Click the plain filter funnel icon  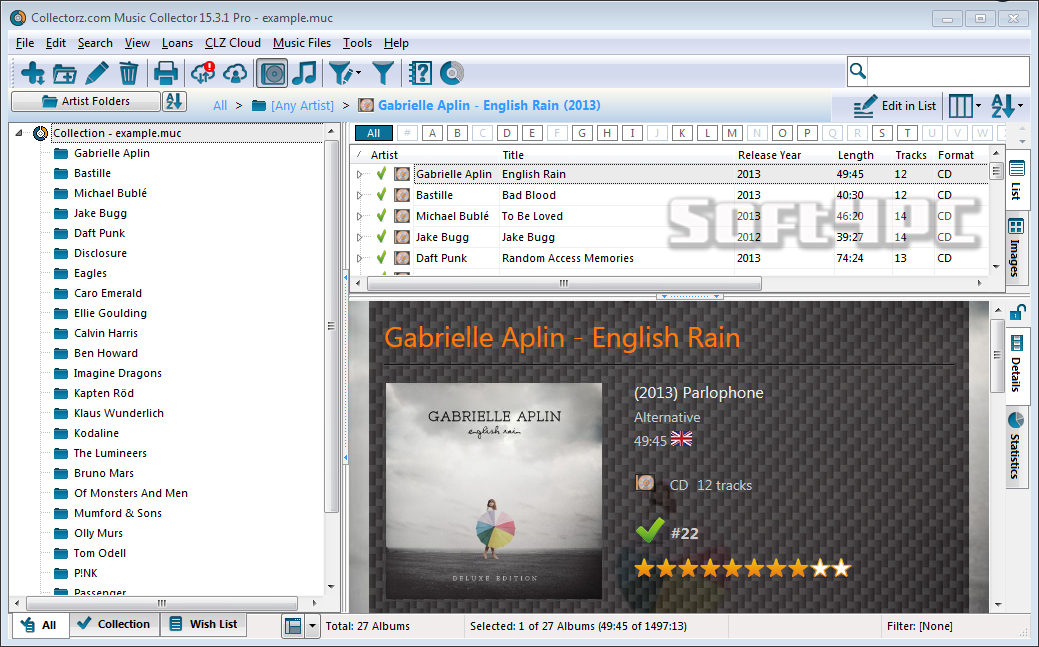click(x=383, y=73)
